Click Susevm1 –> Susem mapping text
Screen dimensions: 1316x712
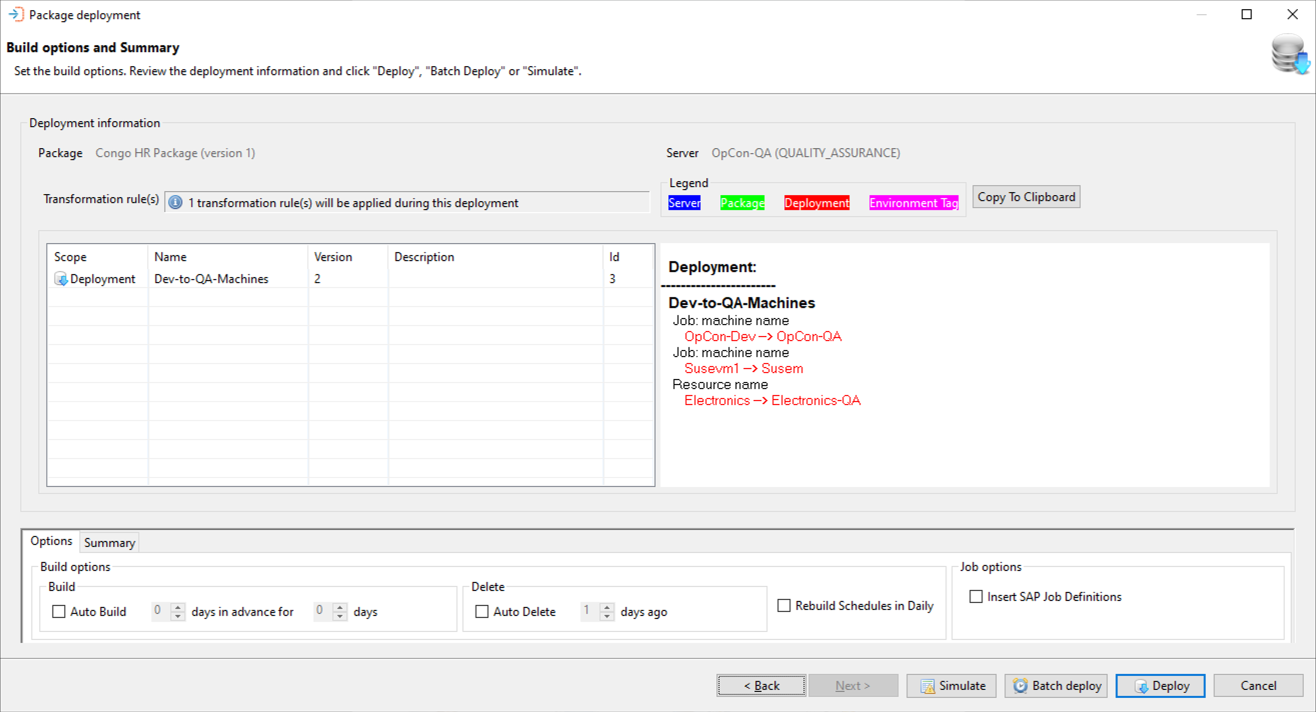744,369
